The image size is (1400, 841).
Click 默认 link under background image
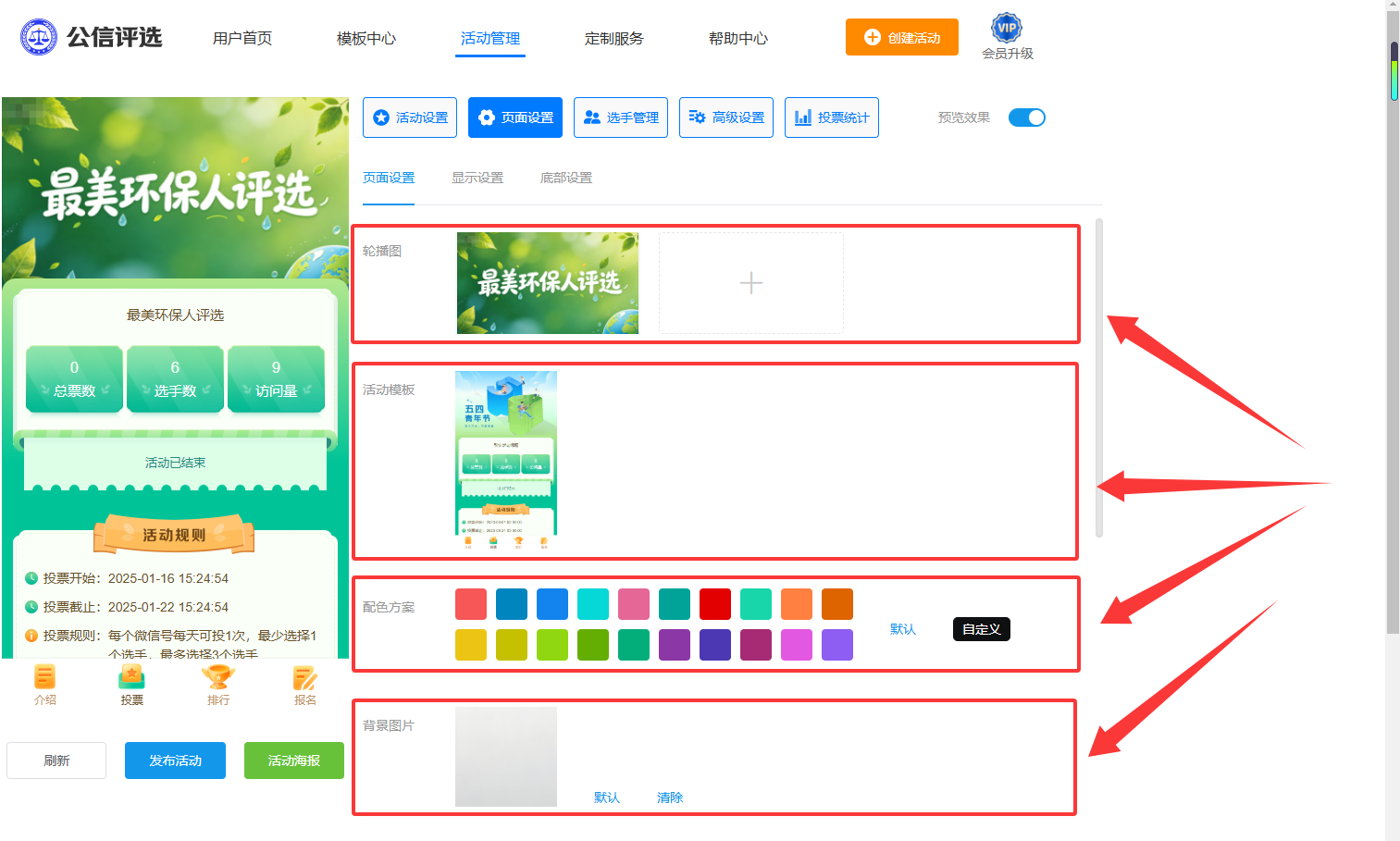[607, 798]
